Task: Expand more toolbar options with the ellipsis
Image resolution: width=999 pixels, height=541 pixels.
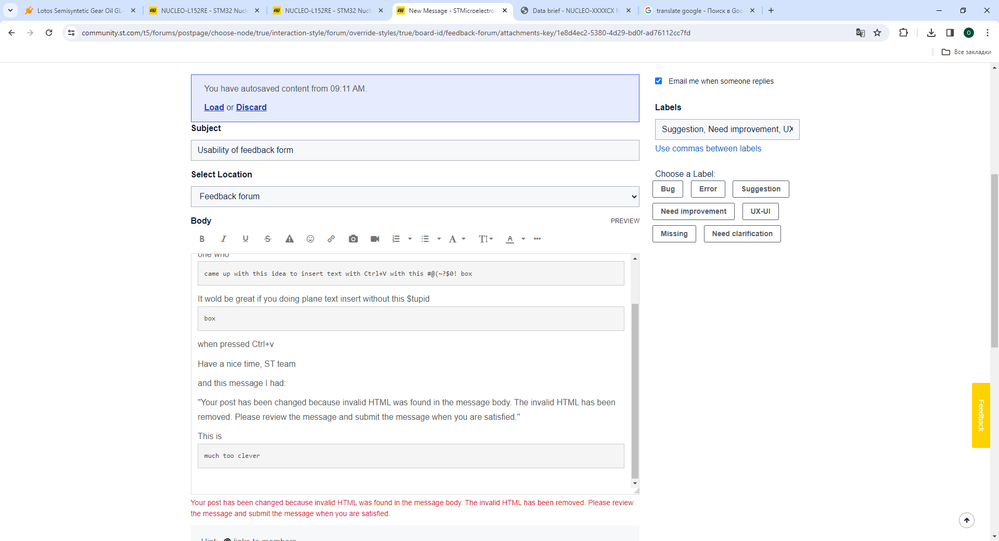Action: tap(537, 239)
